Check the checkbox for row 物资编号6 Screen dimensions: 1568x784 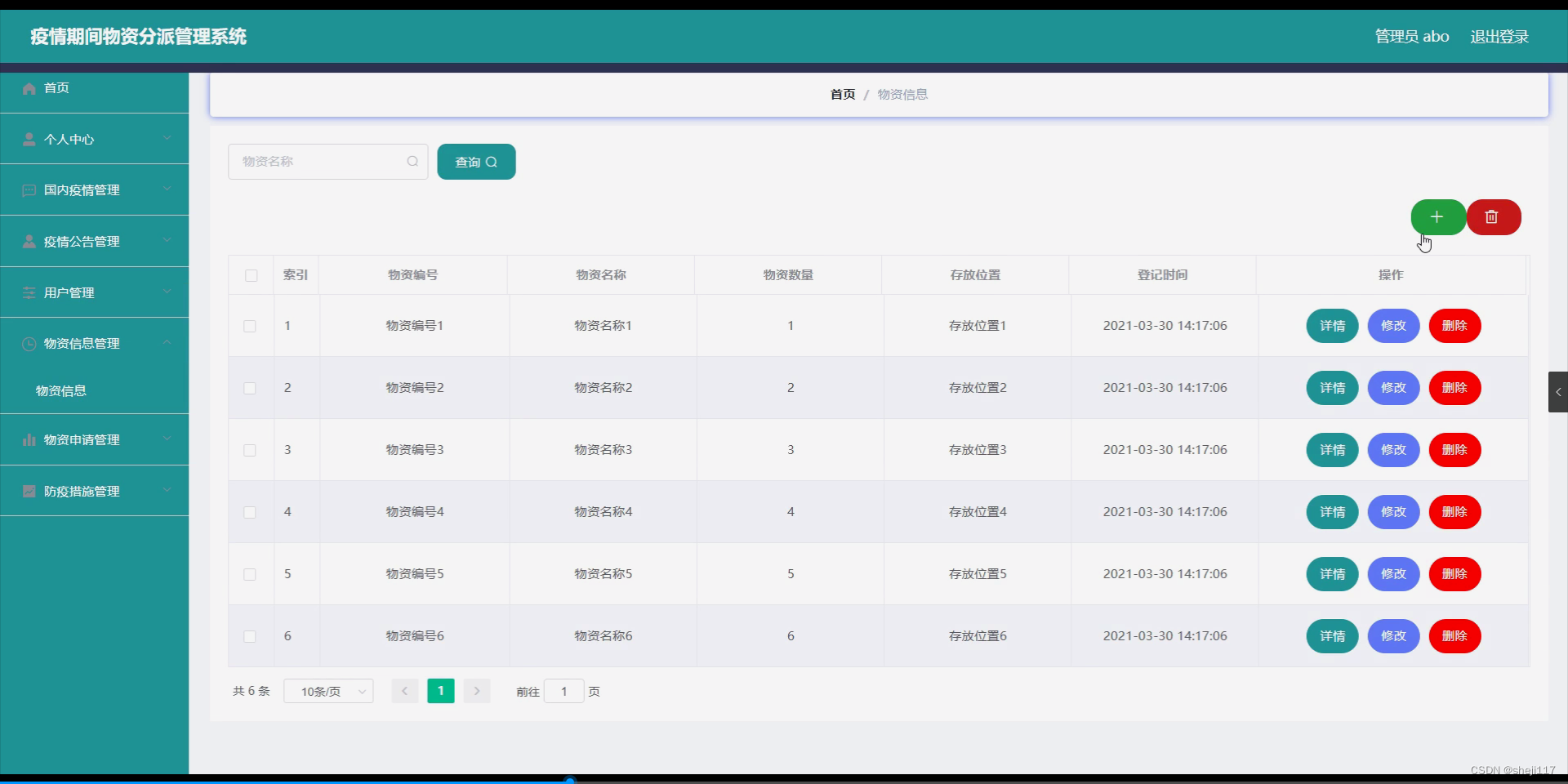250,636
